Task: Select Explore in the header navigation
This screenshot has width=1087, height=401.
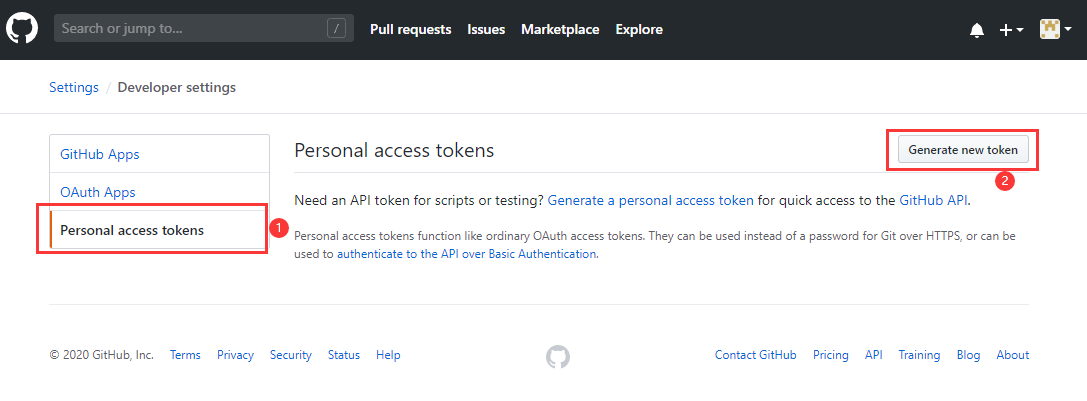Action: click(639, 30)
